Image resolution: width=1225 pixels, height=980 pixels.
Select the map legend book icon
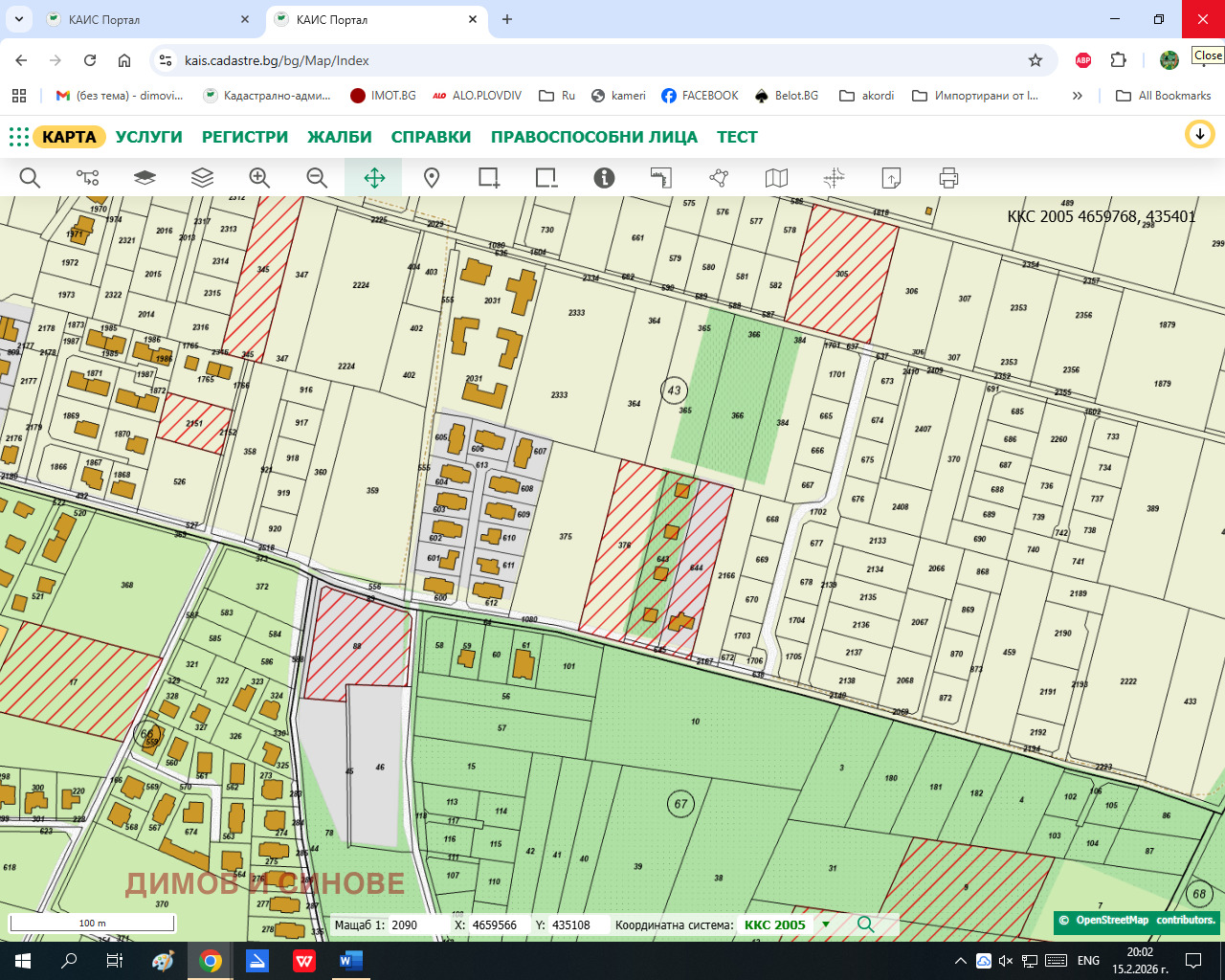click(775, 177)
